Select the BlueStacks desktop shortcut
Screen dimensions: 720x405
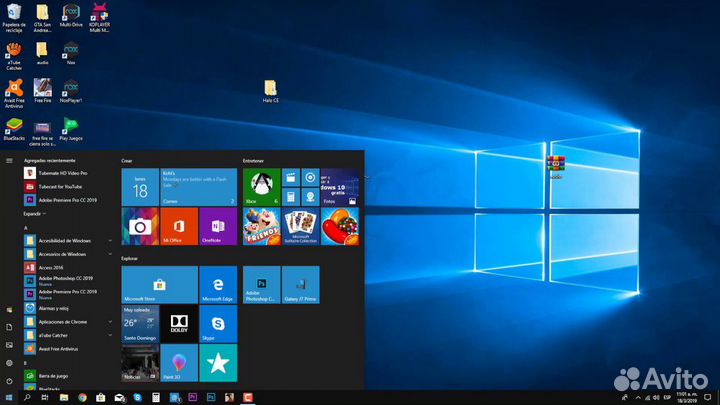pos(14,129)
